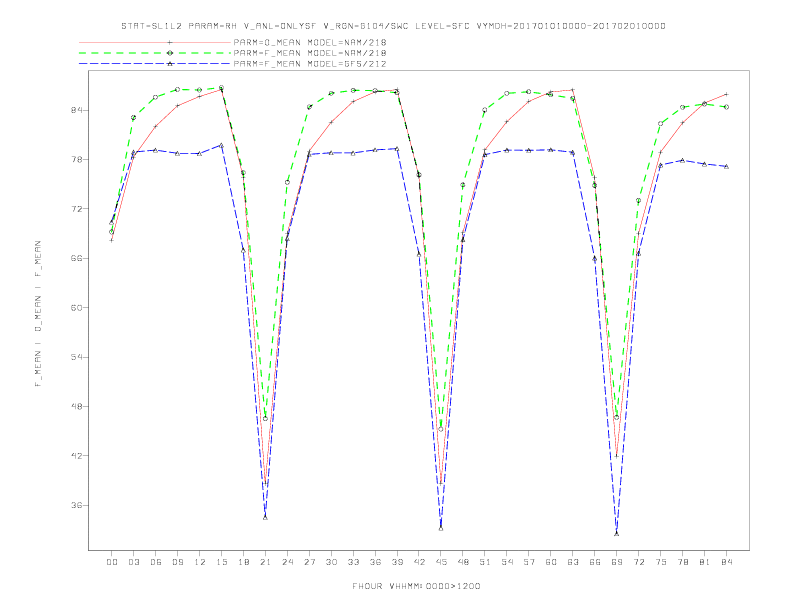Click x-axis tick label 42
792x612 pixels.
click(x=419, y=562)
